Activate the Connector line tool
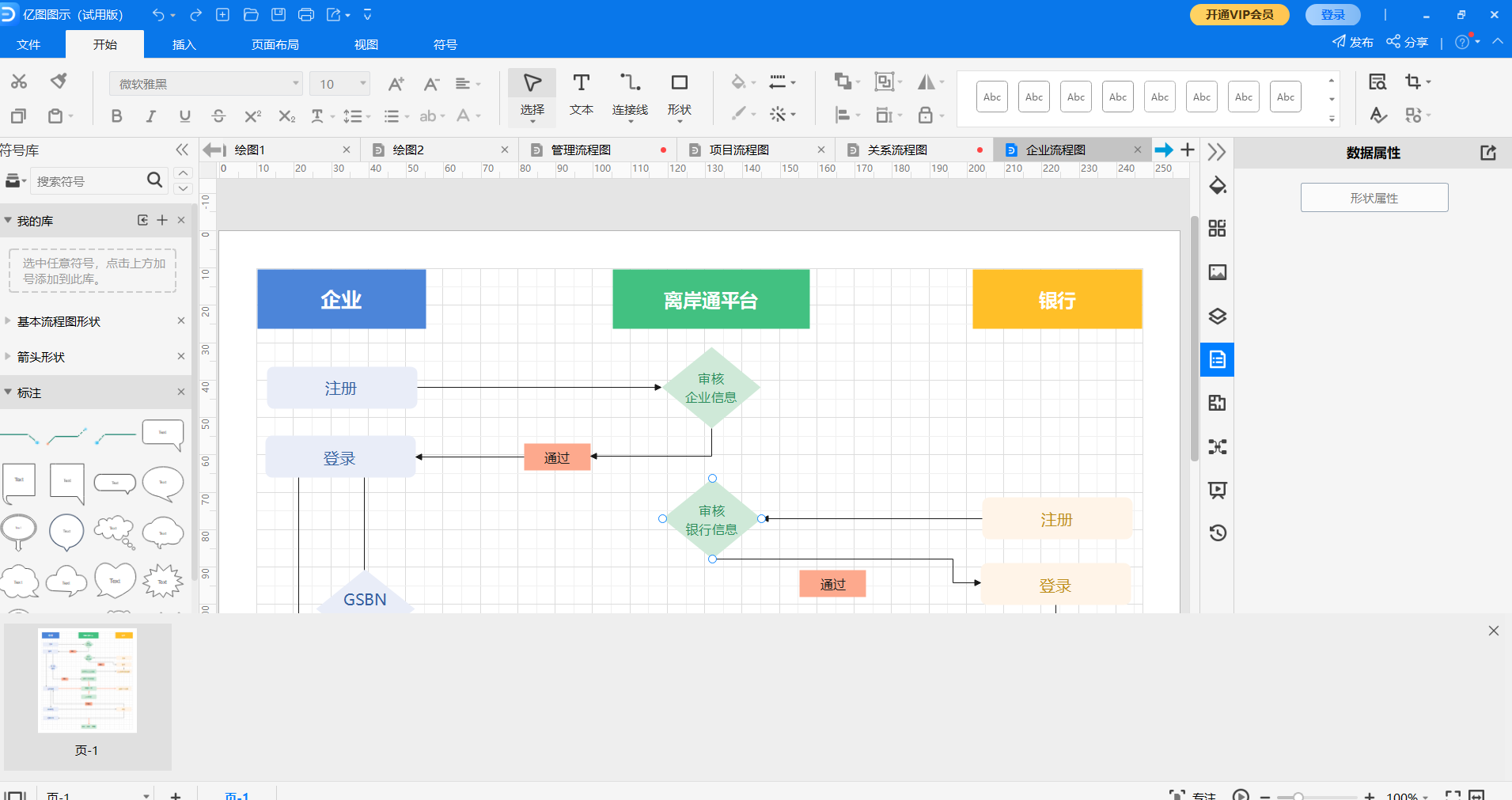Screen dimensions: 1512x800 [x=630, y=95]
